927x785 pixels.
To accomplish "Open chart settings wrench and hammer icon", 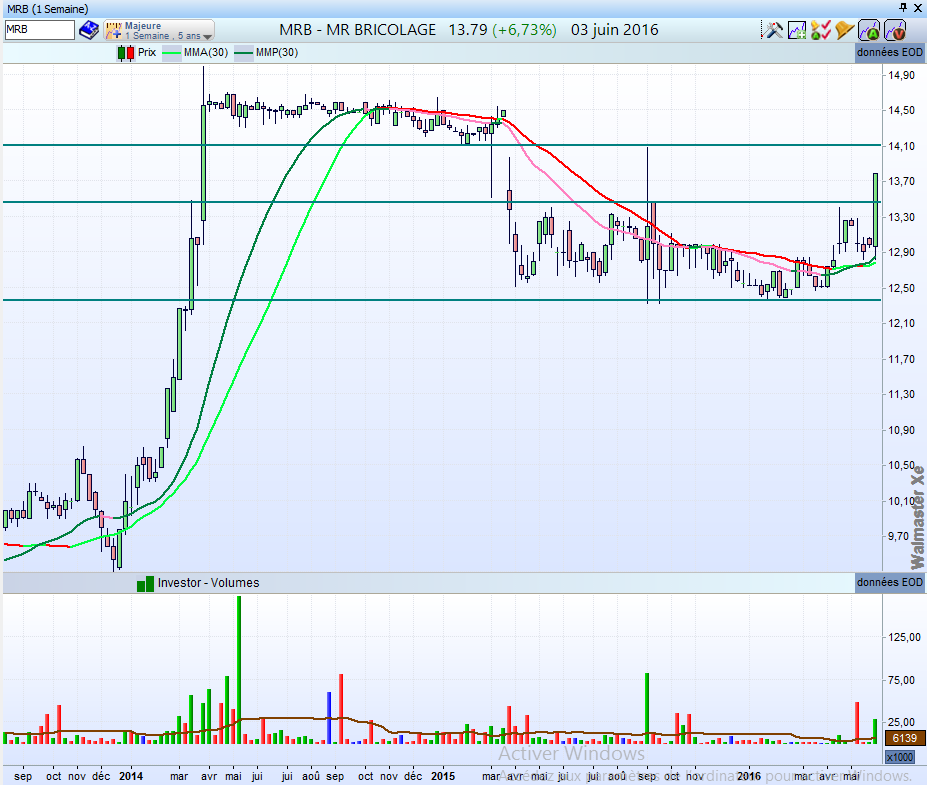I will [772, 30].
